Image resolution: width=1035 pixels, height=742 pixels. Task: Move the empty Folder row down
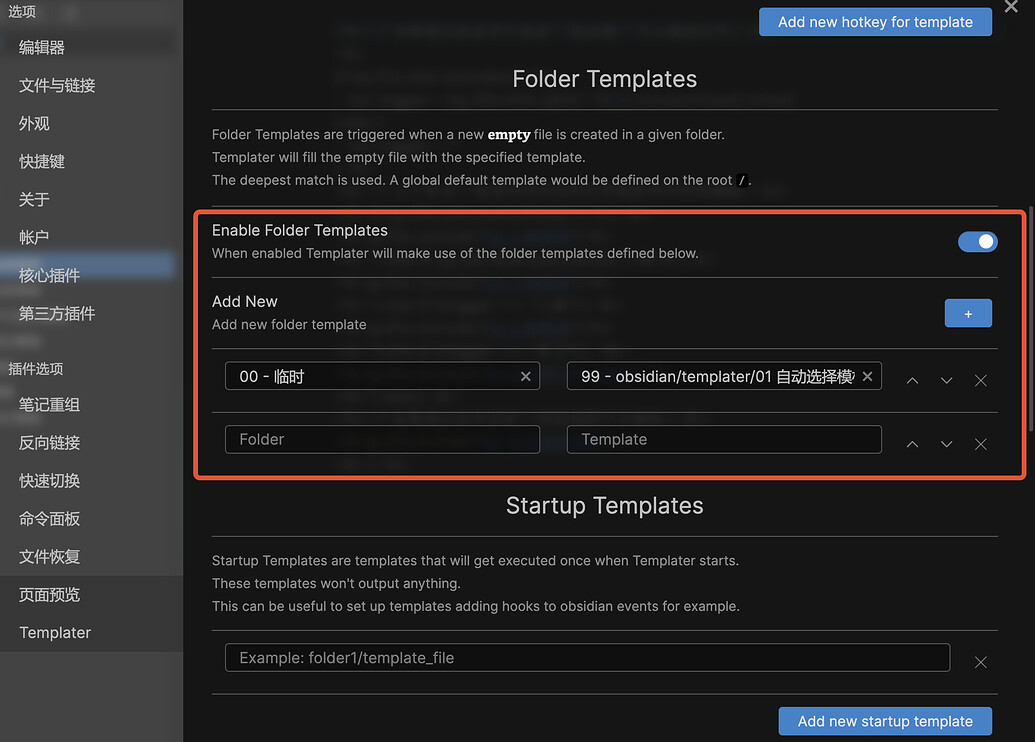[946, 444]
